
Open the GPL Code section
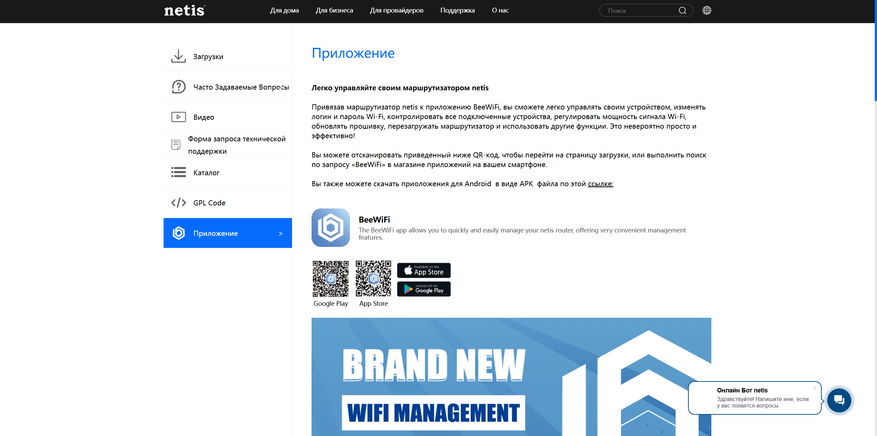click(228, 203)
